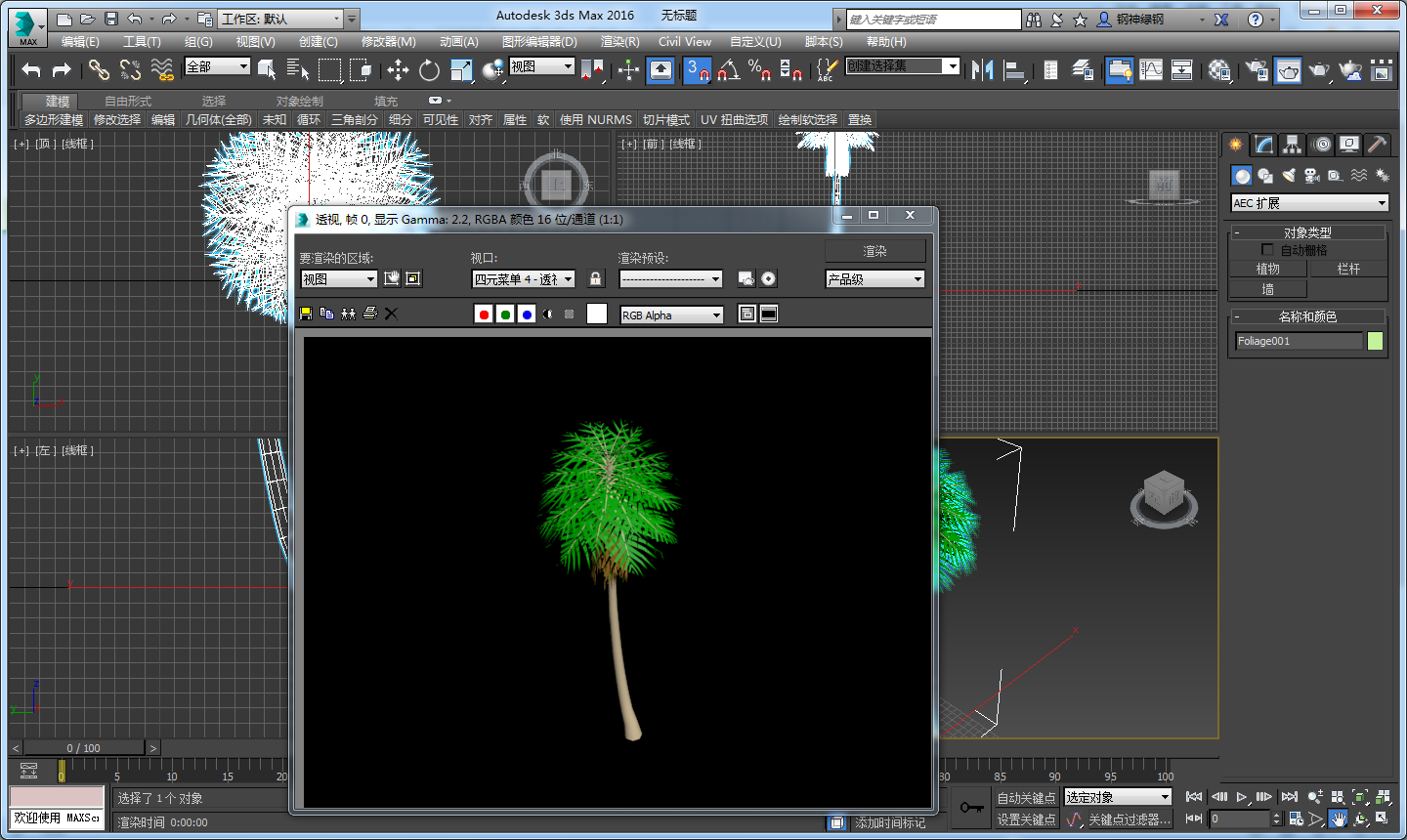Click the 植物 foliage object button

(1267, 269)
